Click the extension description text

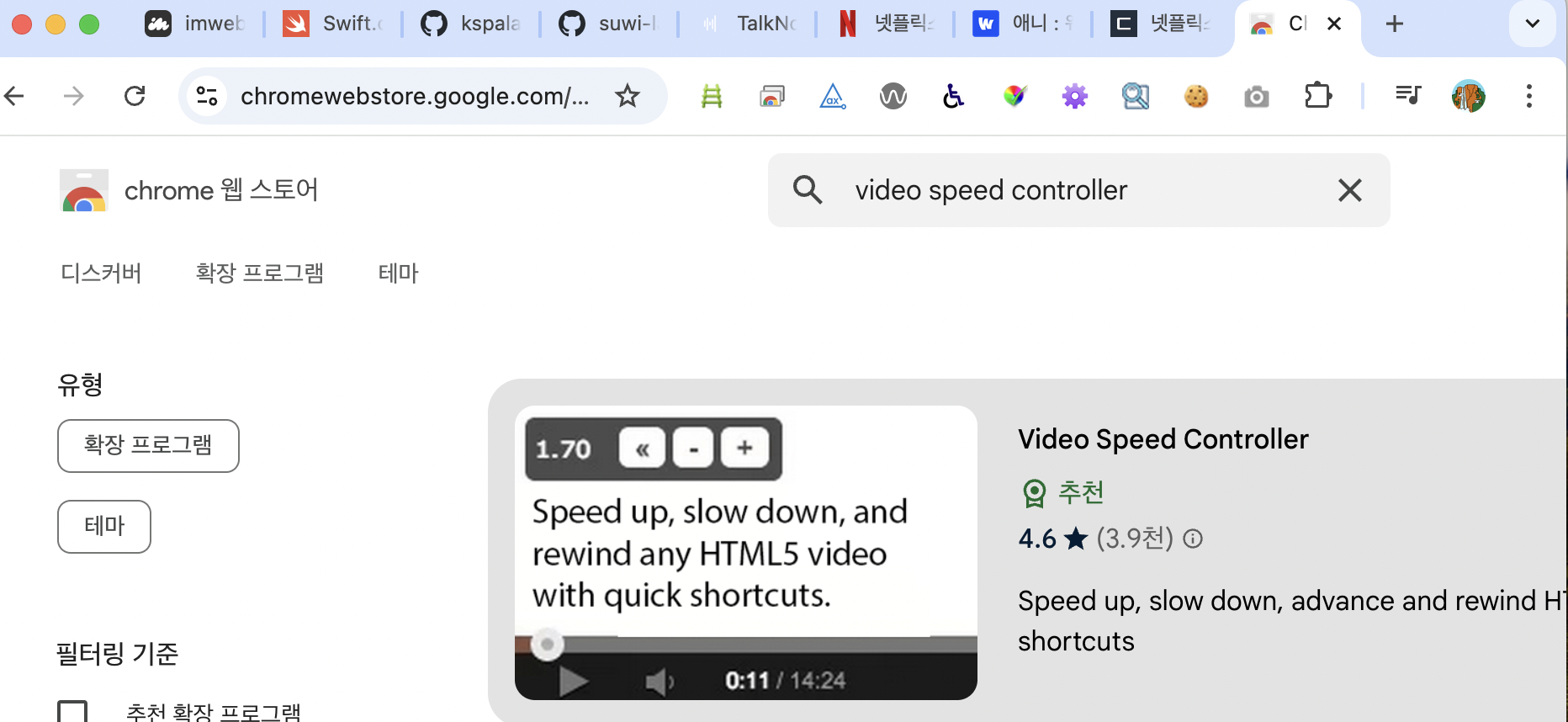click(1292, 621)
